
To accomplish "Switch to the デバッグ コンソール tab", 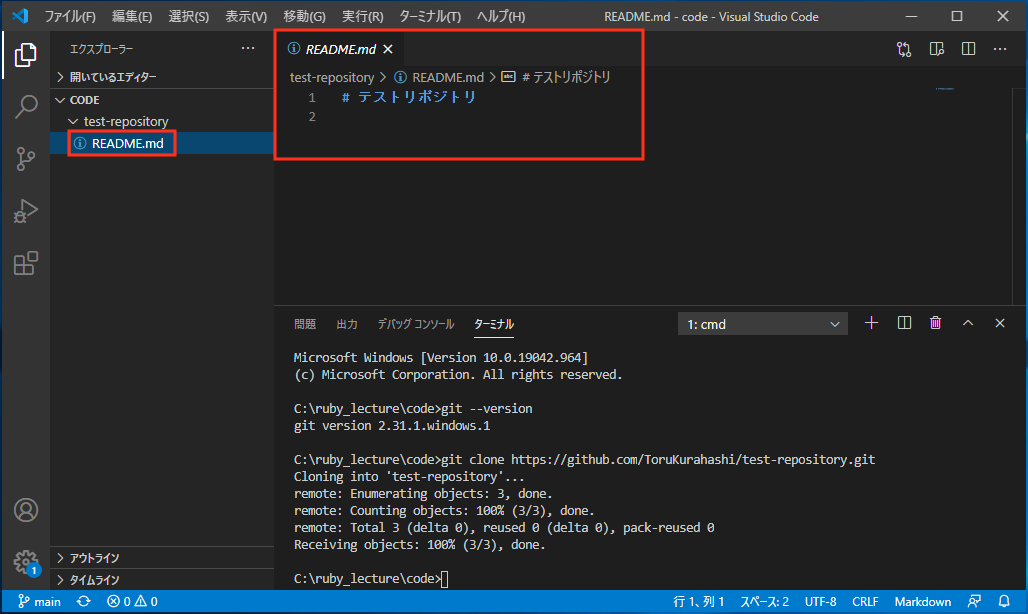I will click(x=416, y=324).
